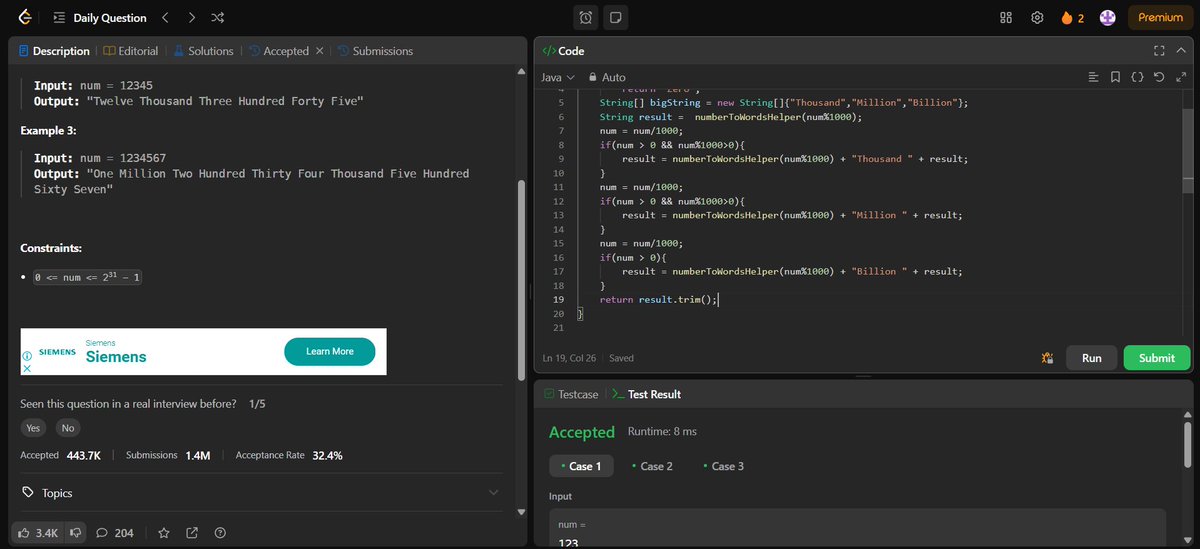
Task: Click into code line 19
Action: 658,300
